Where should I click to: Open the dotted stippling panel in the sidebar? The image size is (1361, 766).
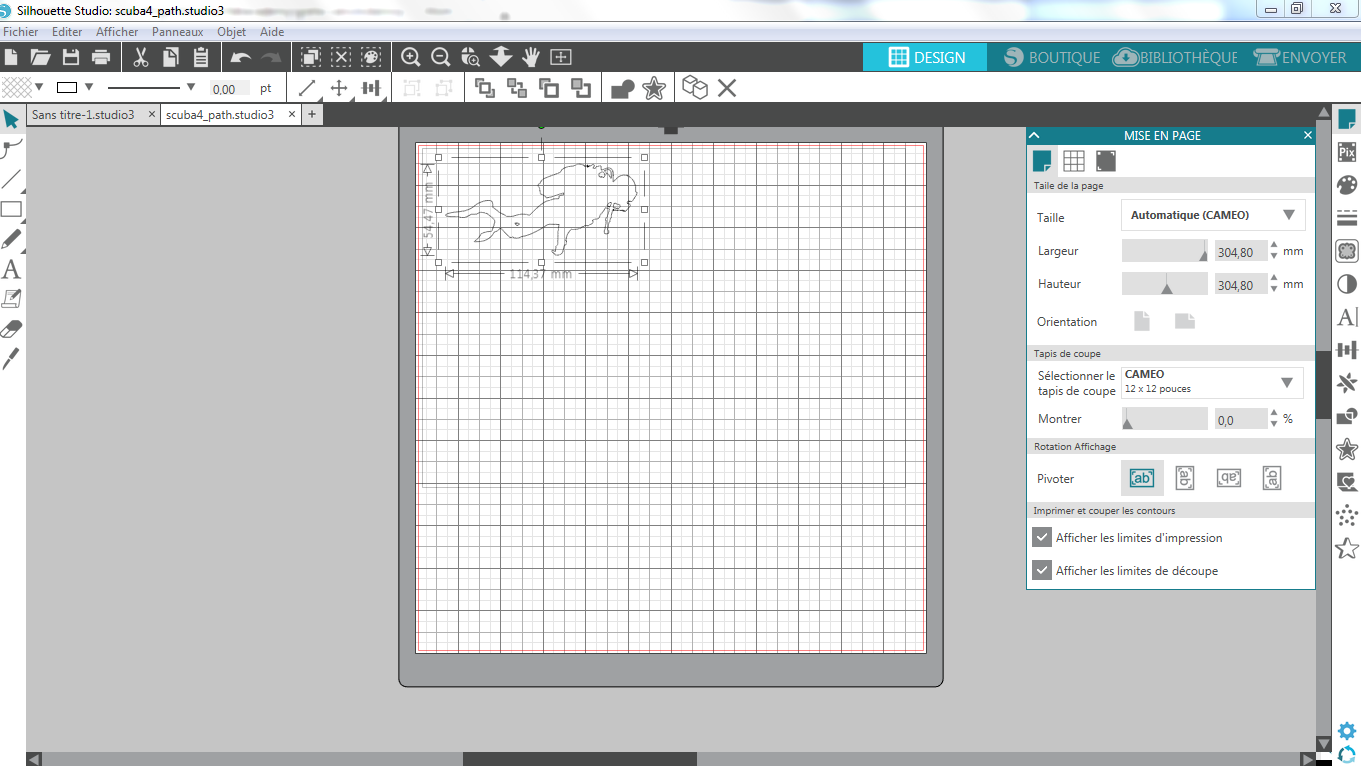click(x=1347, y=515)
